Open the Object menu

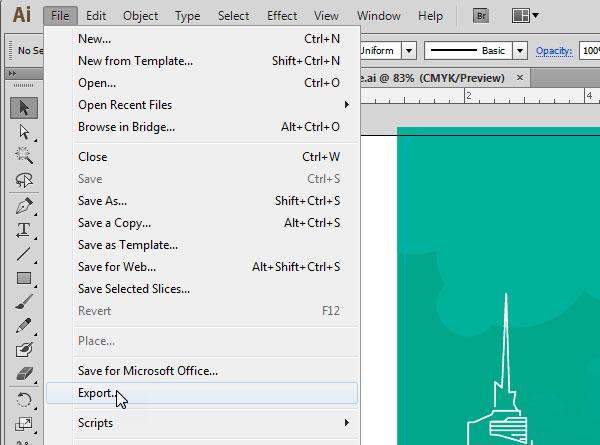point(140,16)
